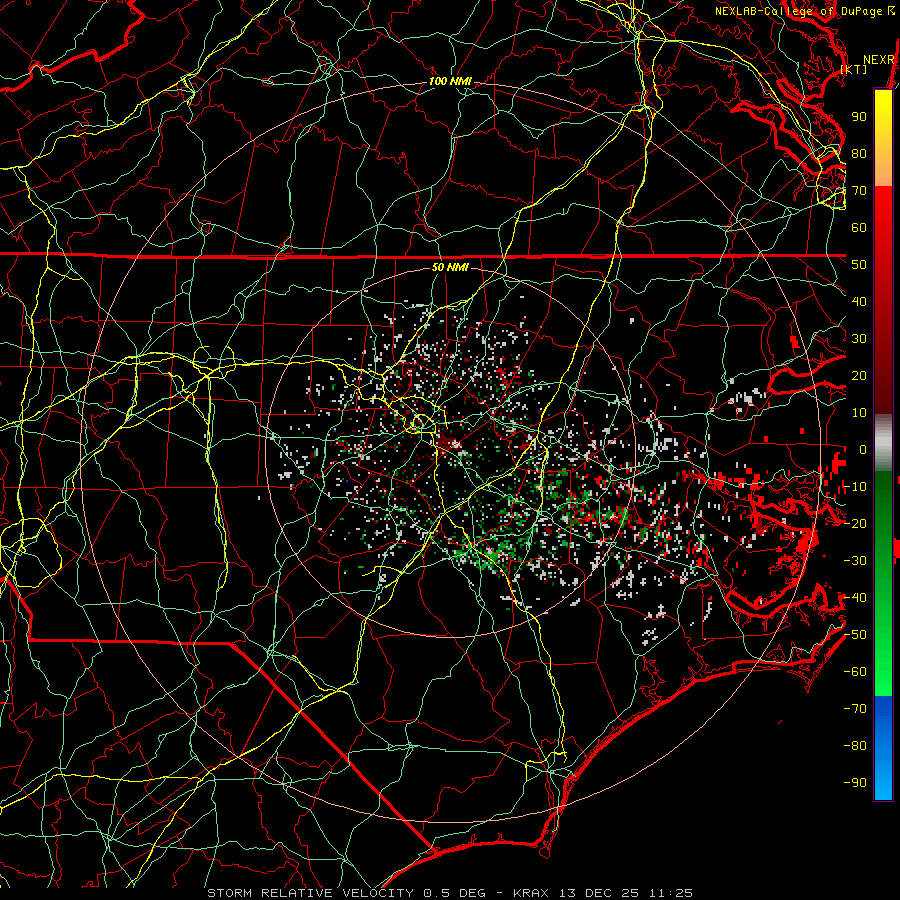Image resolution: width=900 pixels, height=900 pixels.
Task: Select the -40 value on velocity scale
Action: (855, 598)
